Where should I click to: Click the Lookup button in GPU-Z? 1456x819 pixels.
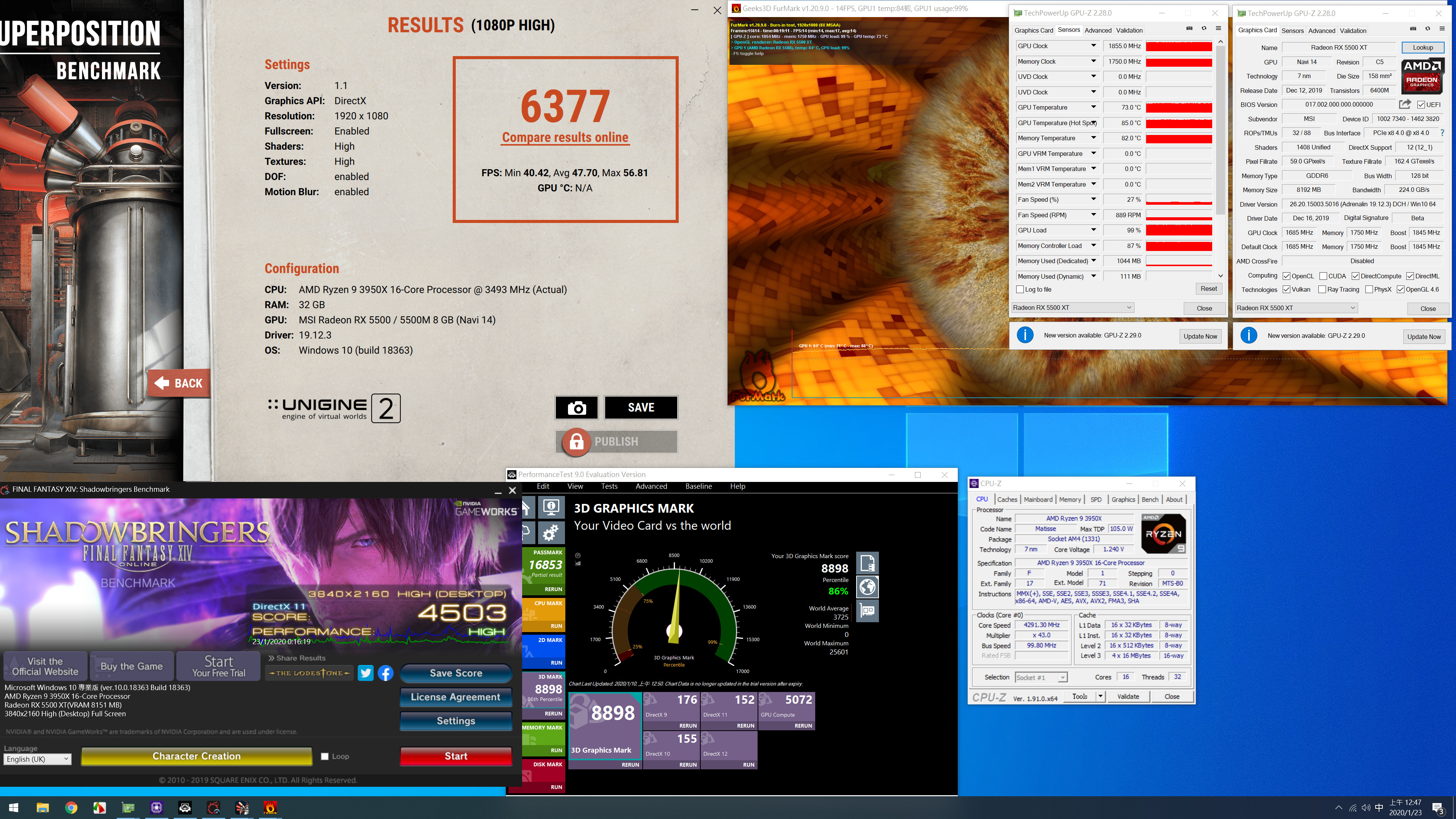(x=1423, y=47)
